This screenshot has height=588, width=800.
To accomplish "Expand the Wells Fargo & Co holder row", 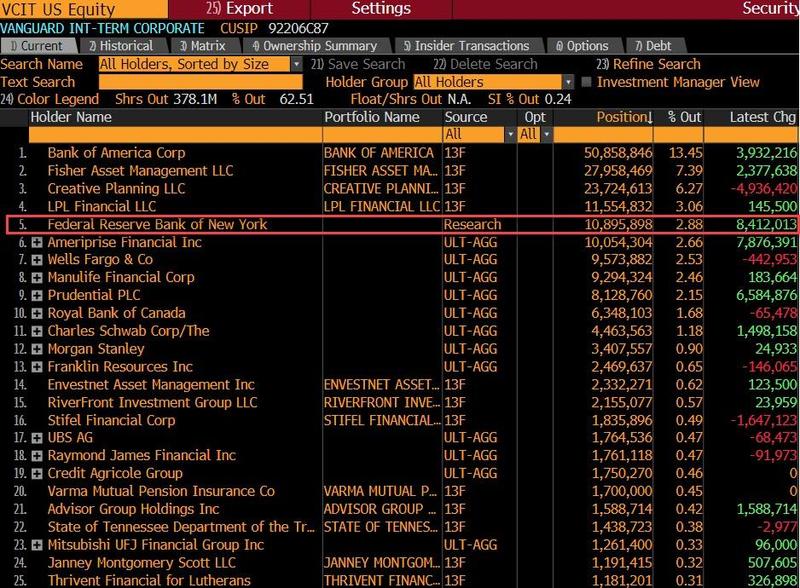I will (x=37, y=260).
